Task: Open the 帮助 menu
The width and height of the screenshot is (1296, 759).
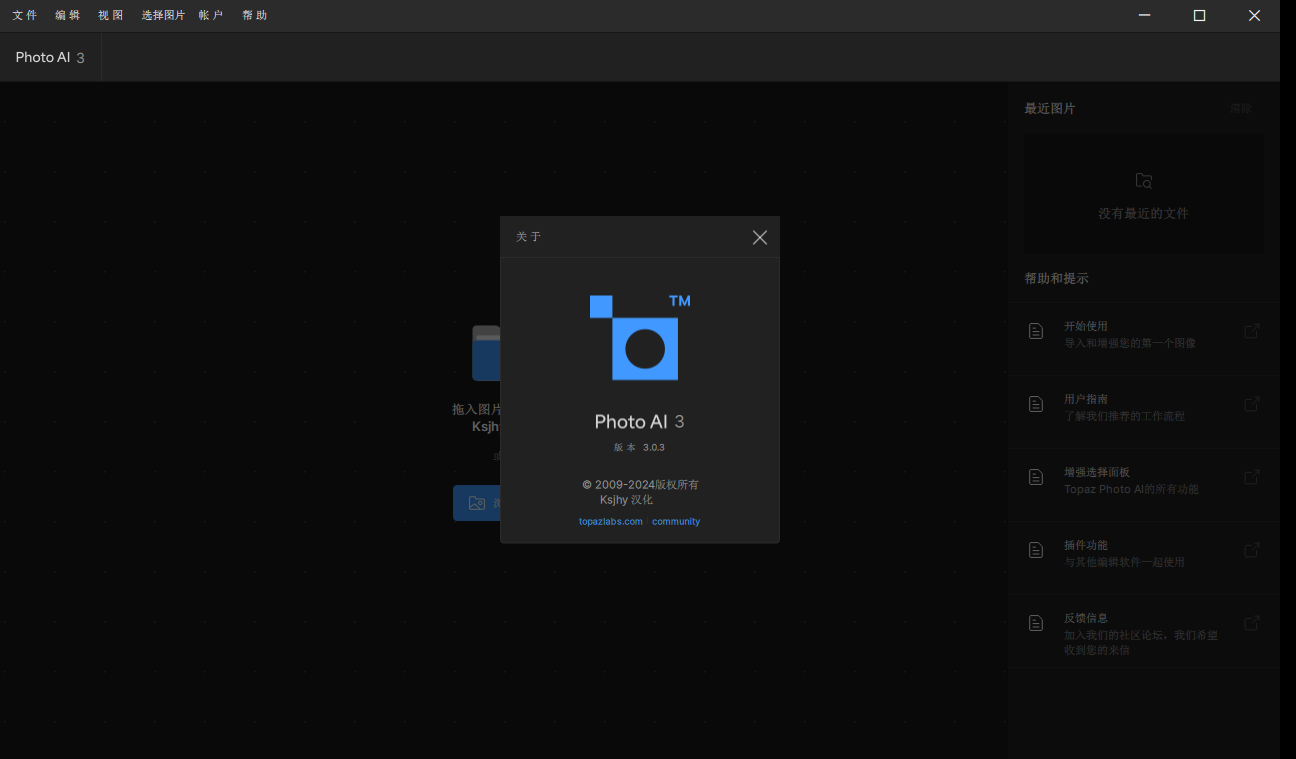Action: point(255,15)
